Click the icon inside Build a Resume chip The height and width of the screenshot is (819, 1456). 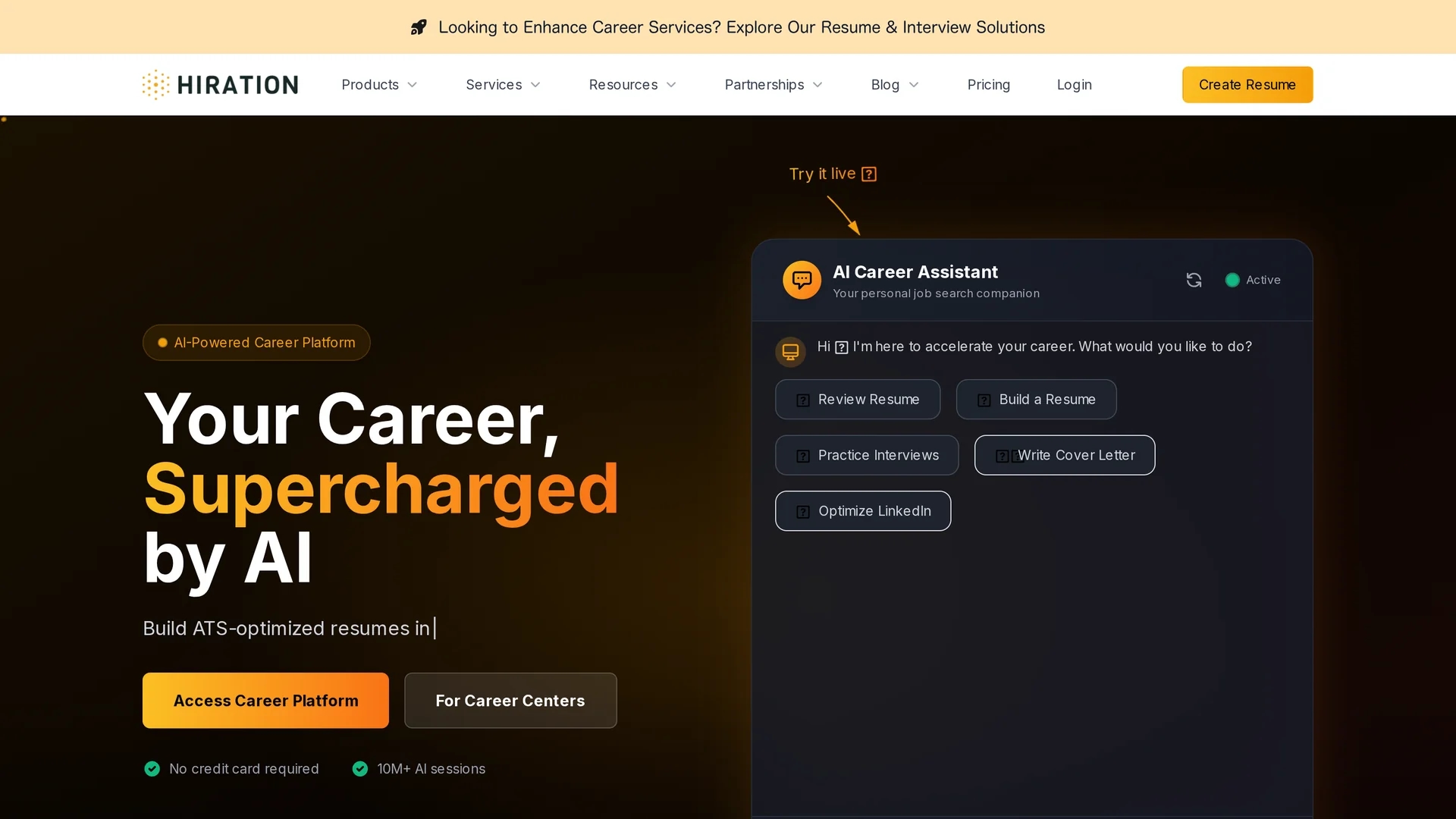[984, 400]
